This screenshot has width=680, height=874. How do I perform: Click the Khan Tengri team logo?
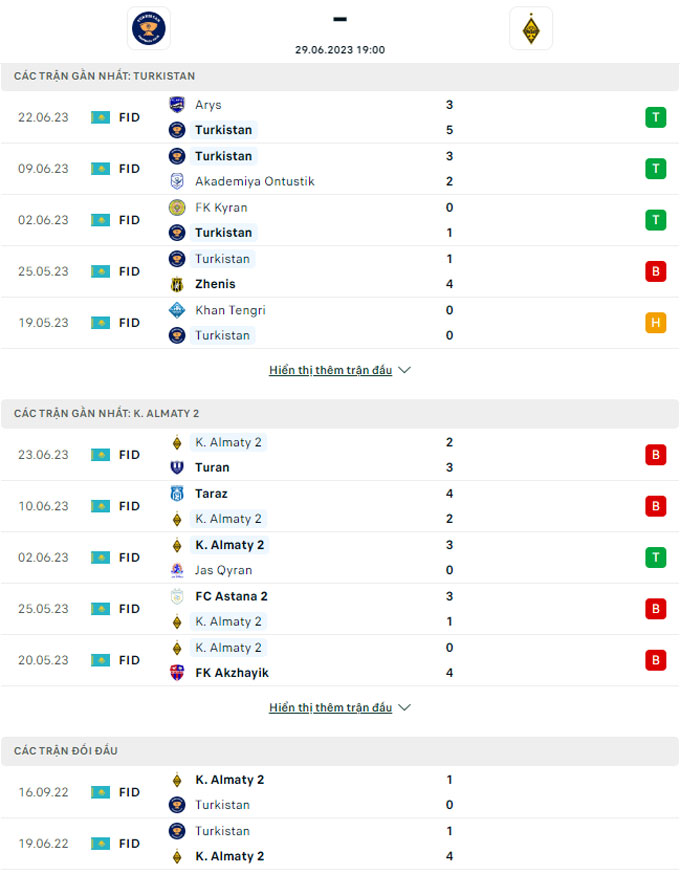coord(177,310)
